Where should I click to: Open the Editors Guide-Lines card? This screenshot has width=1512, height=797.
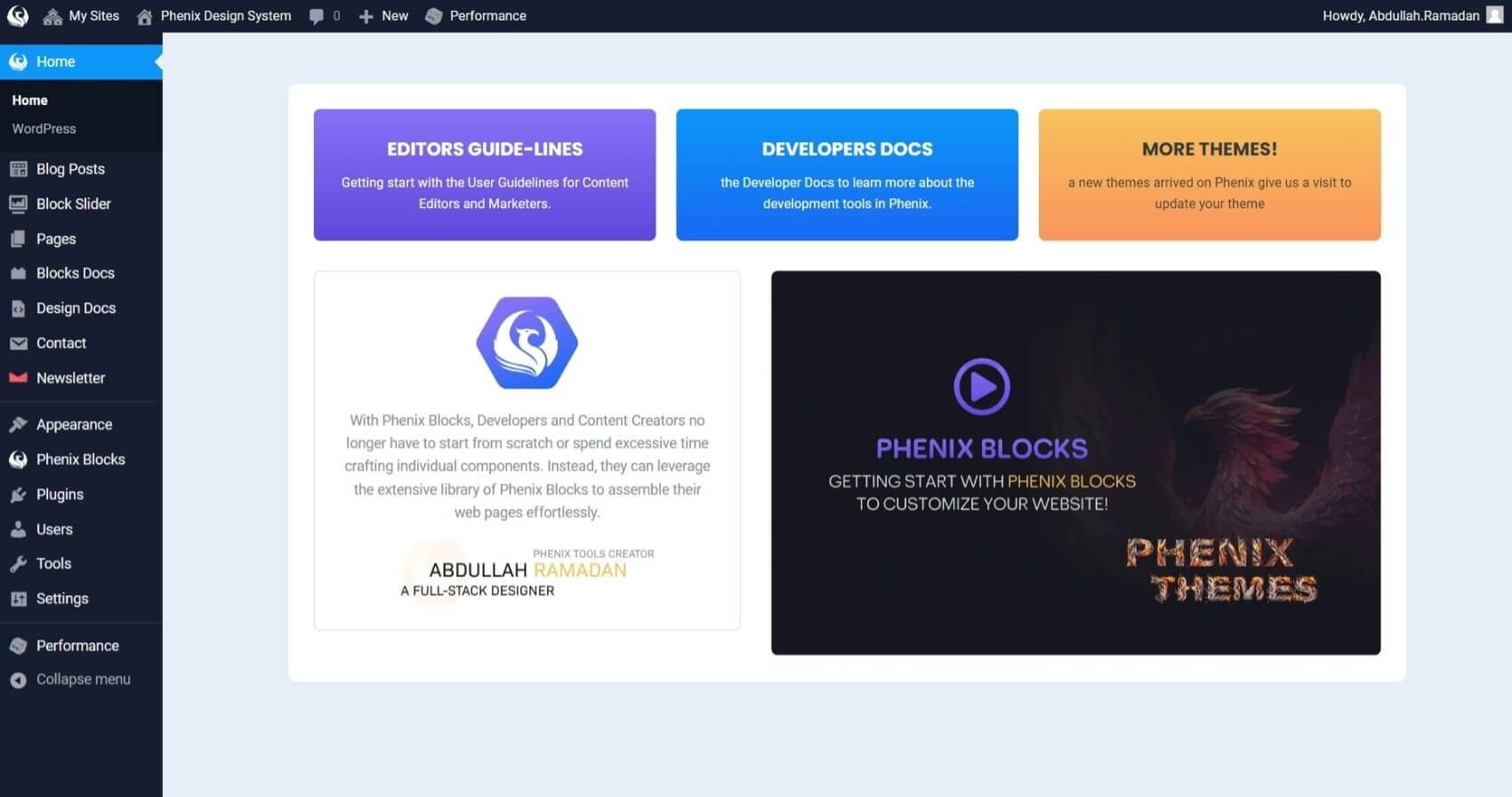485,174
